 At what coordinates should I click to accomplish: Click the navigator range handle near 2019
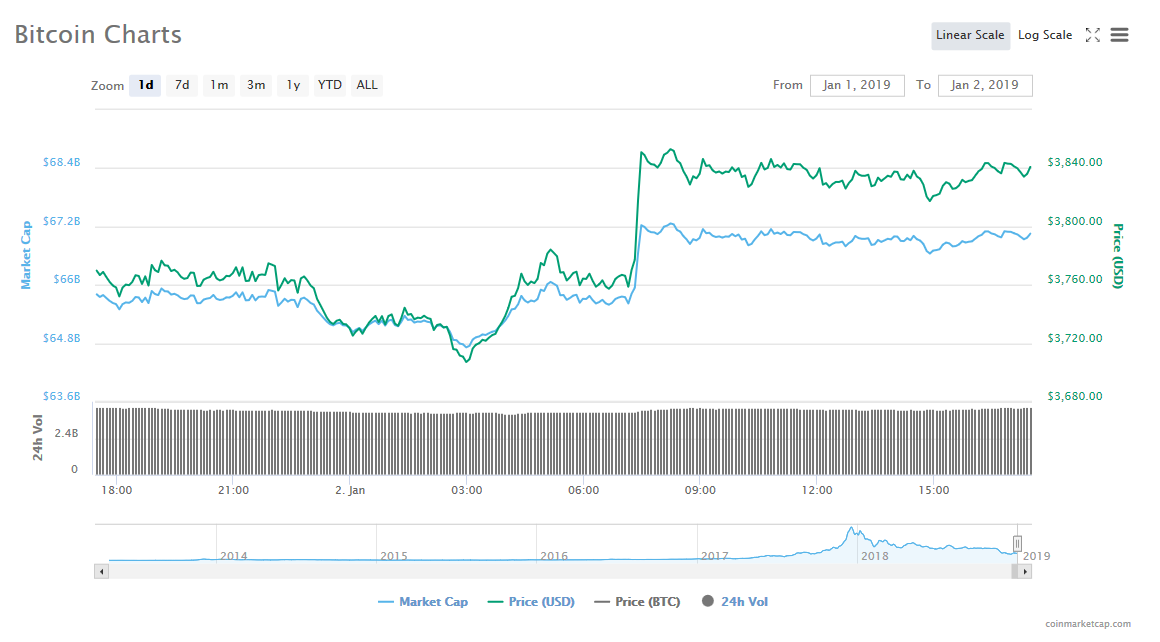pos(1017,543)
